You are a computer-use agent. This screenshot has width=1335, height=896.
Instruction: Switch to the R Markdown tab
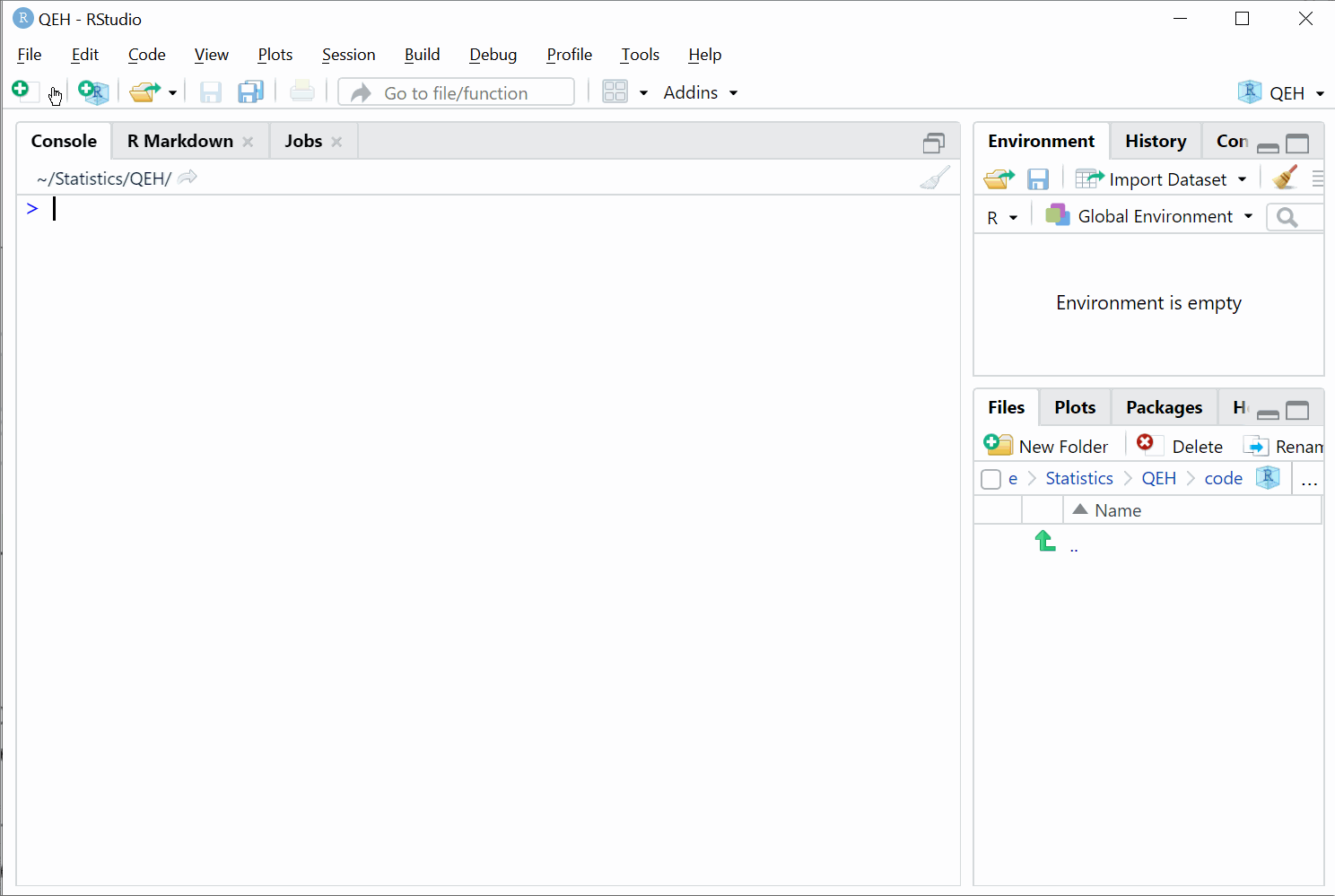pyautogui.click(x=179, y=141)
